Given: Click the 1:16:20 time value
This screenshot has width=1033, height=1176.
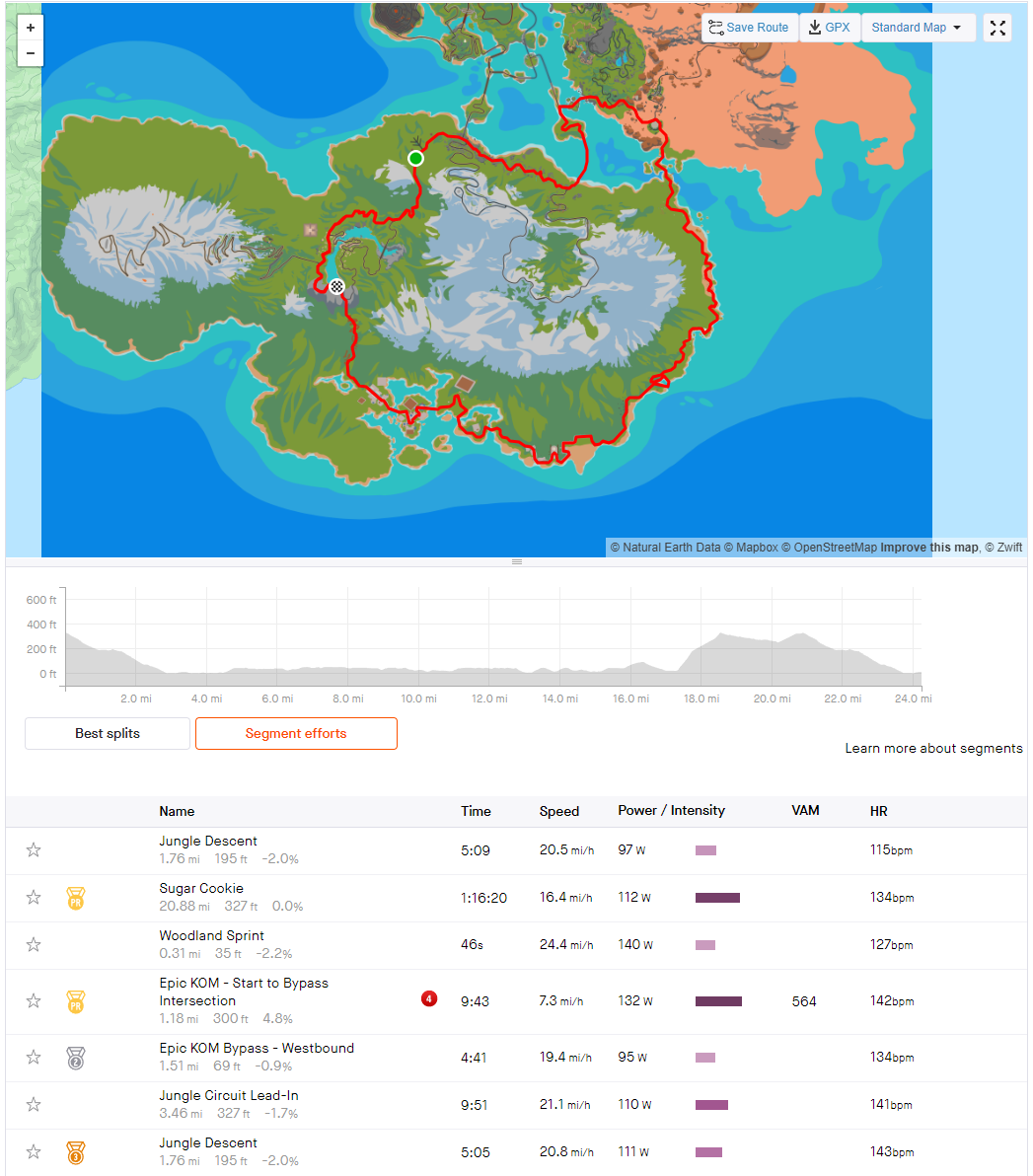Looking at the screenshot, I should [x=483, y=898].
